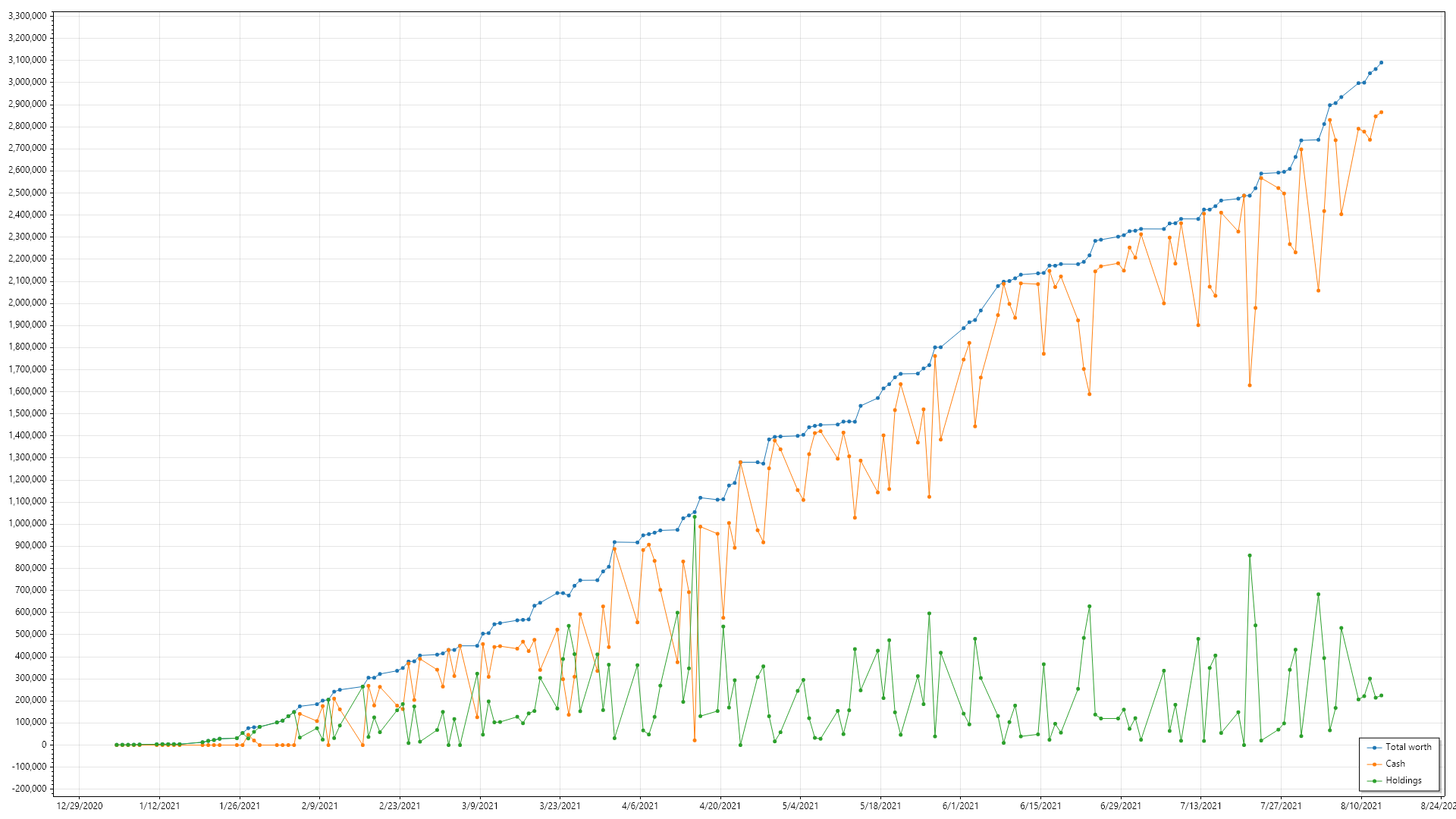This screenshot has height=819, width=1456.
Task: Click the 3,300,000 y-axis label
Action: [x=27, y=16]
